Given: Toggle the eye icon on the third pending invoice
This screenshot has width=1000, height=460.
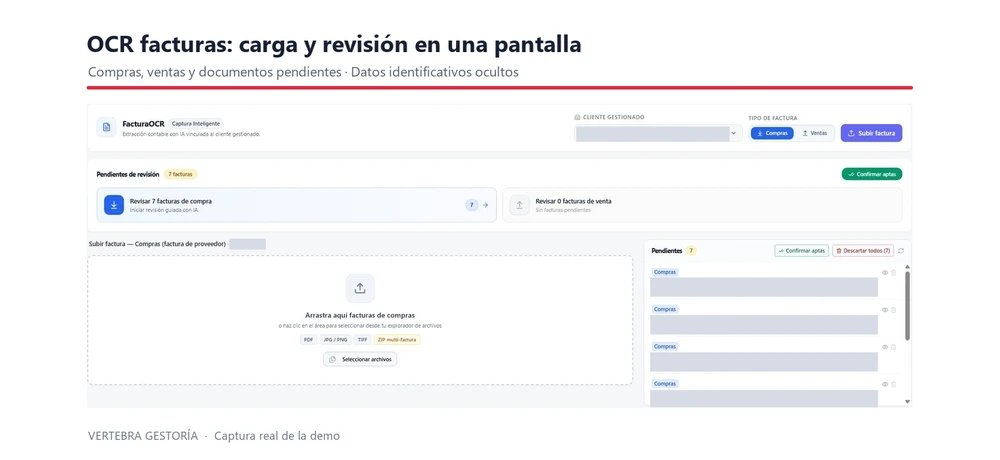Looking at the screenshot, I should click(x=885, y=347).
